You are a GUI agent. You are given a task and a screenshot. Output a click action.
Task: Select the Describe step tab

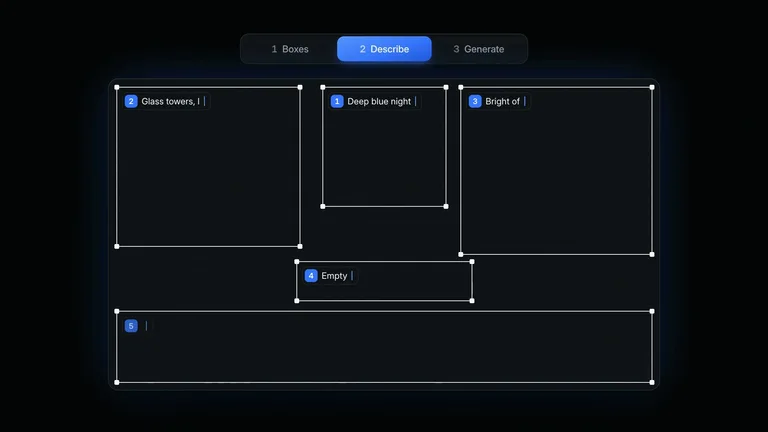click(x=384, y=49)
